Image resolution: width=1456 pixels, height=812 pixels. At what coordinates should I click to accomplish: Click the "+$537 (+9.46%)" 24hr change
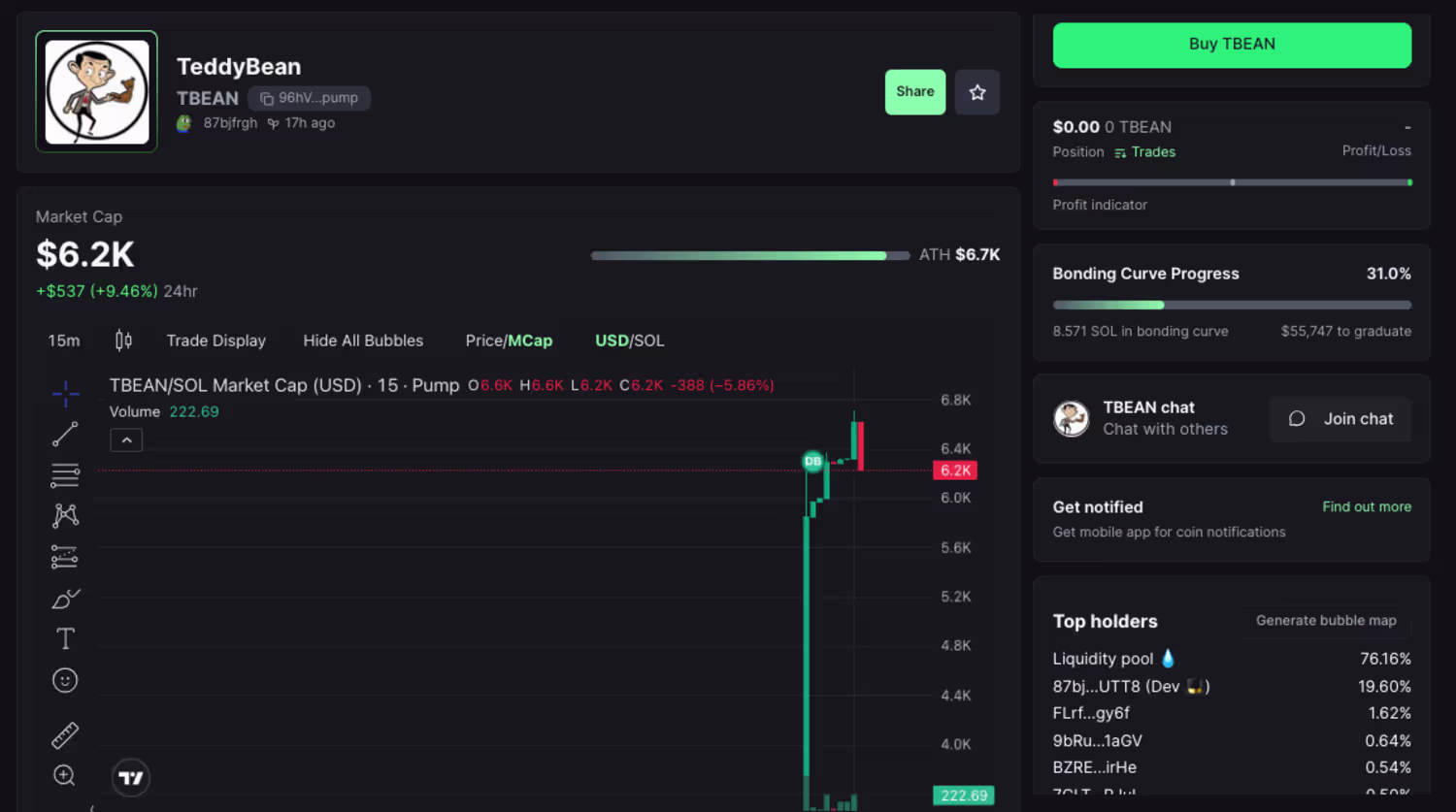pos(97,291)
